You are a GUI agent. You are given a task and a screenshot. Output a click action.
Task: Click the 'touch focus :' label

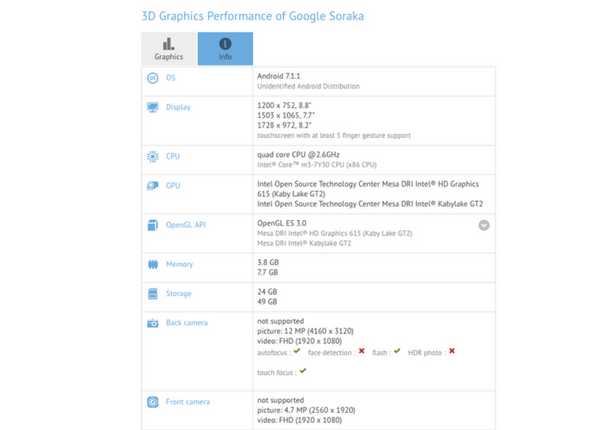click(277, 373)
